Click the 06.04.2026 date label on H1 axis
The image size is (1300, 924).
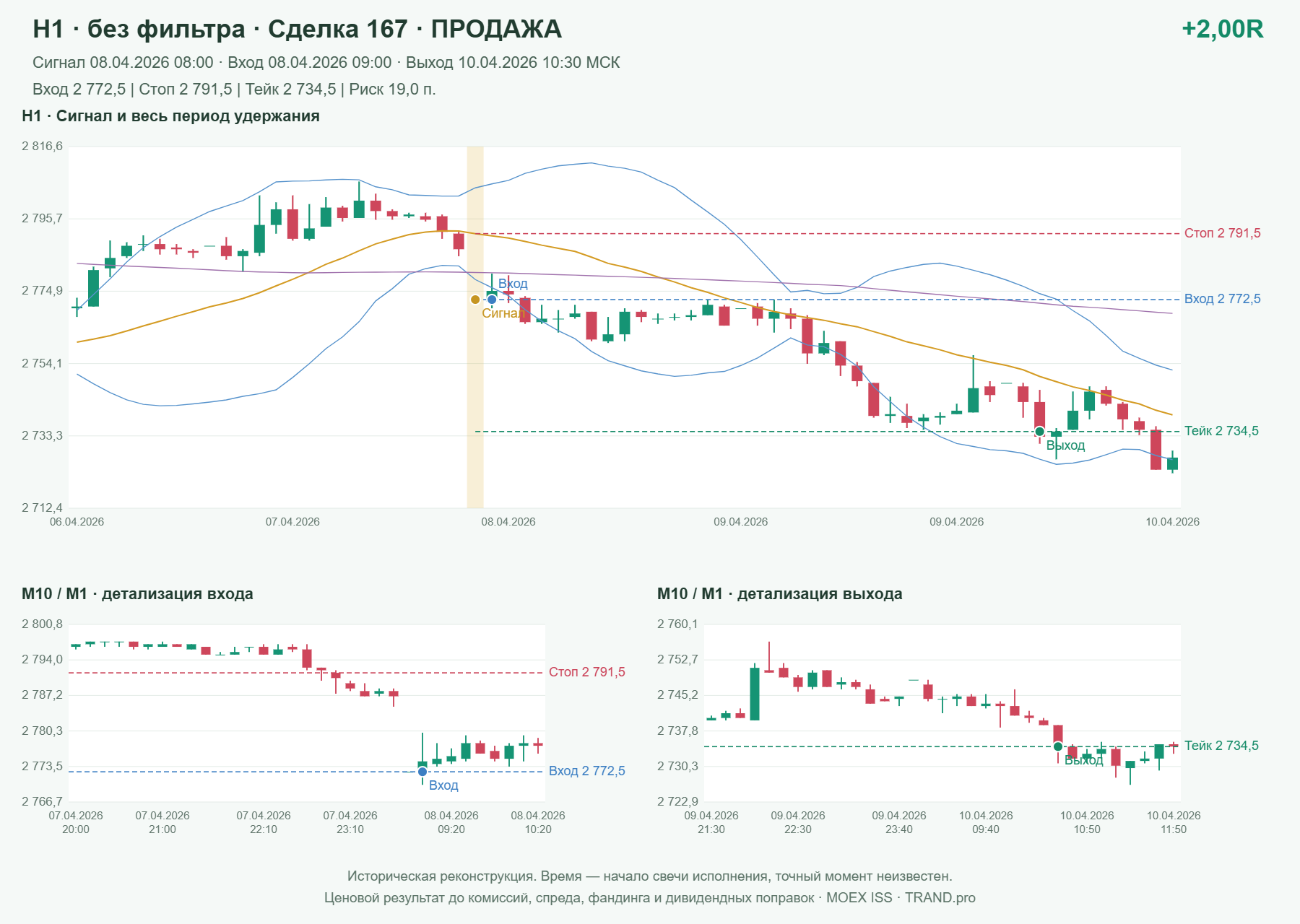77,522
